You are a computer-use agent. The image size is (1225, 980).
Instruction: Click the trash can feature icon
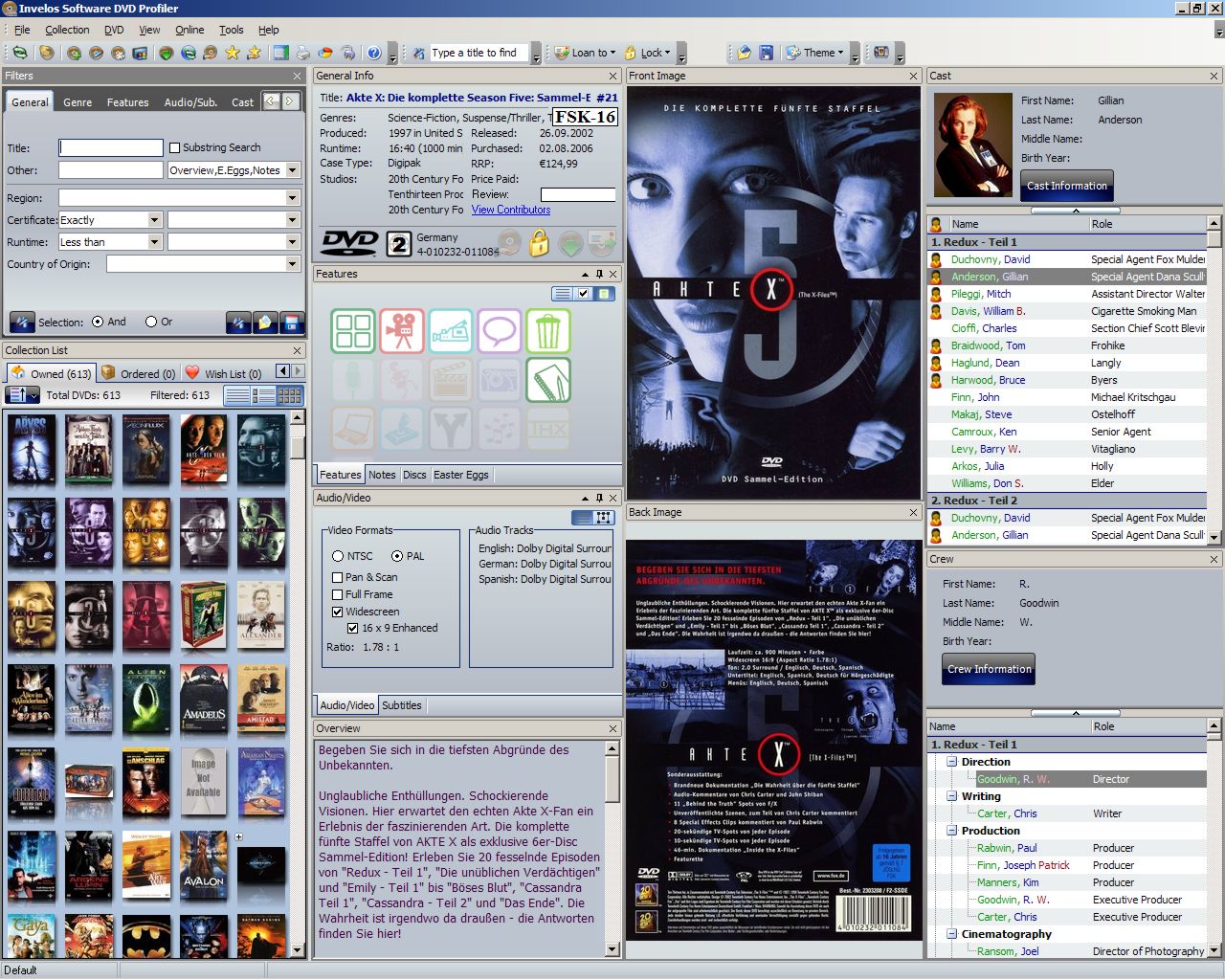(547, 331)
